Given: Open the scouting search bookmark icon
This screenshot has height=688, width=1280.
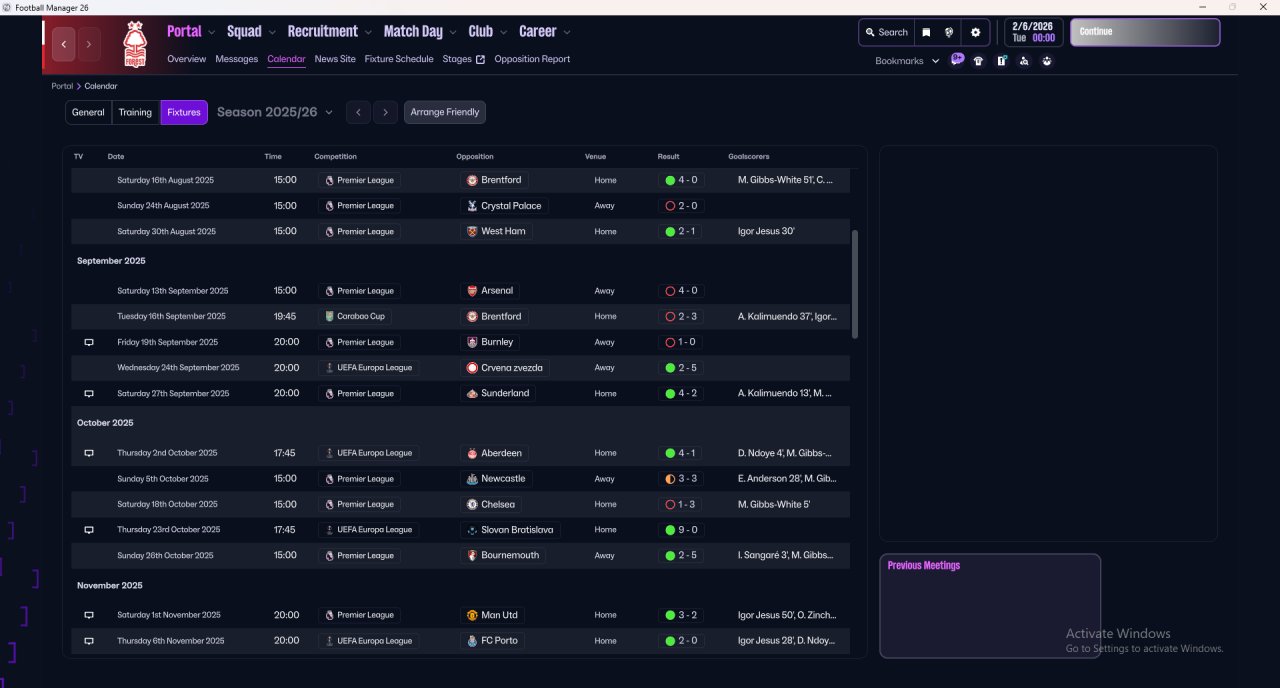Looking at the screenshot, I should pyautogui.click(x=1024, y=61).
